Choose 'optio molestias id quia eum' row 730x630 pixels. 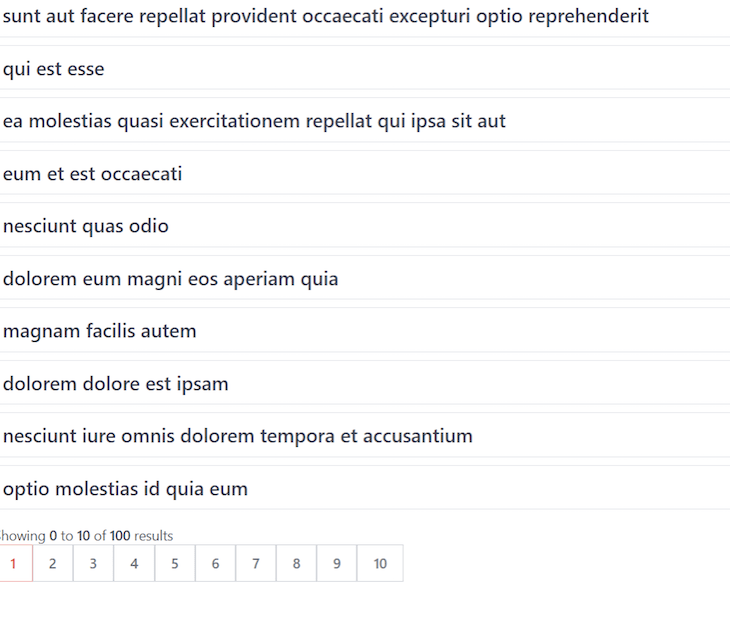(x=365, y=488)
